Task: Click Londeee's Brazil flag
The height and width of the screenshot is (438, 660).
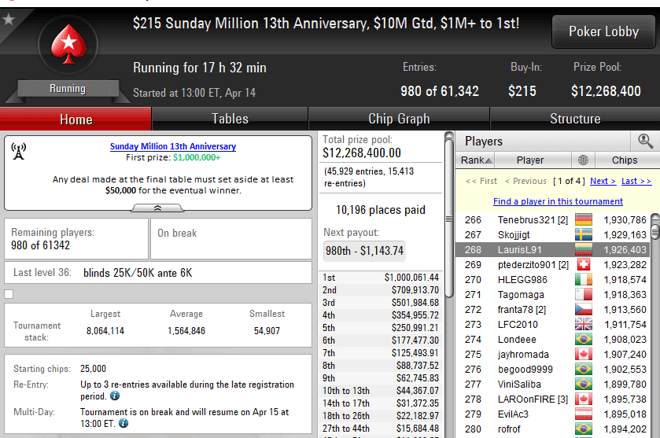Action: (x=583, y=339)
